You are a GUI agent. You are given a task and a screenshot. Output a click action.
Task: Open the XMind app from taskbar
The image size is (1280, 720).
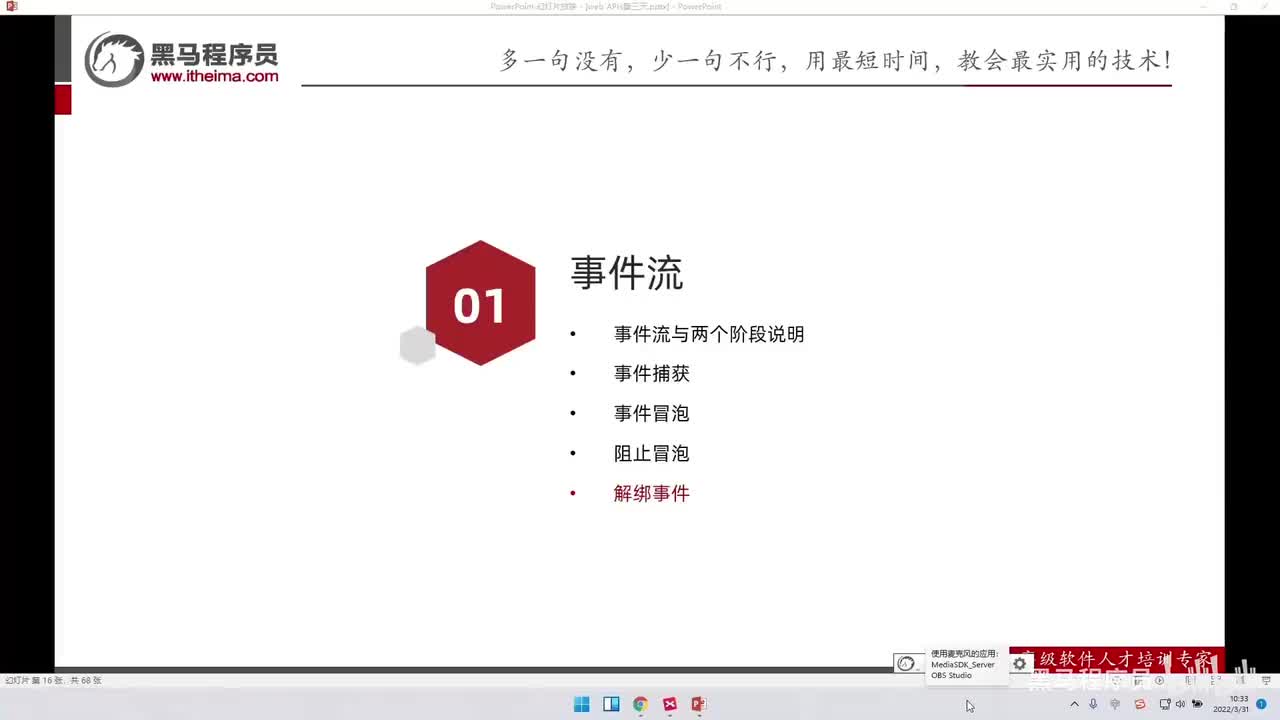670,704
